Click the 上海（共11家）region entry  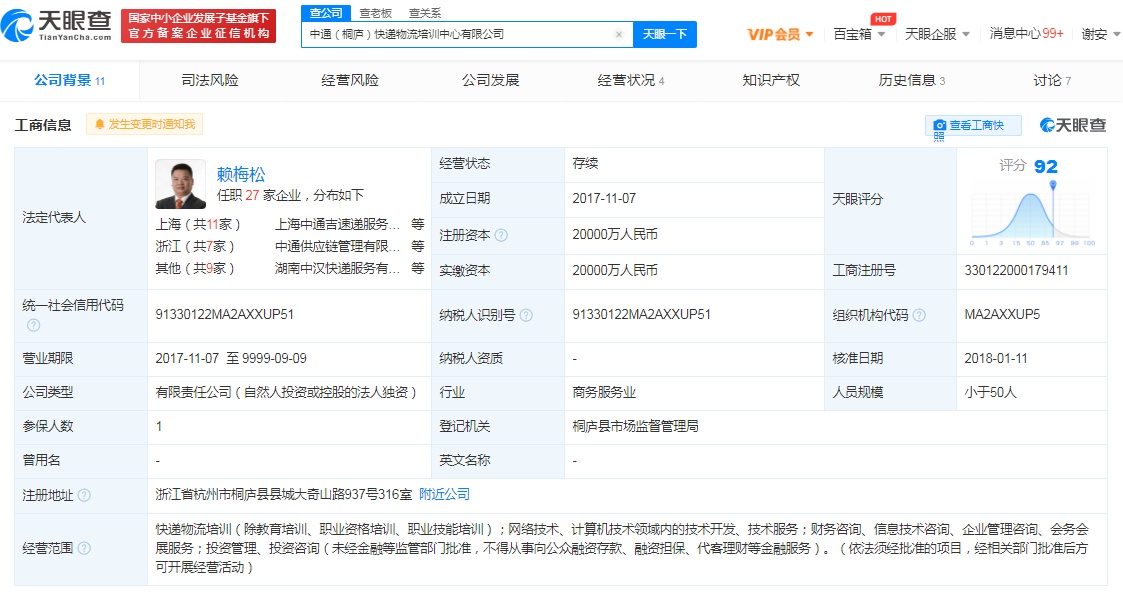pyautogui.click(x=198, y=224)
